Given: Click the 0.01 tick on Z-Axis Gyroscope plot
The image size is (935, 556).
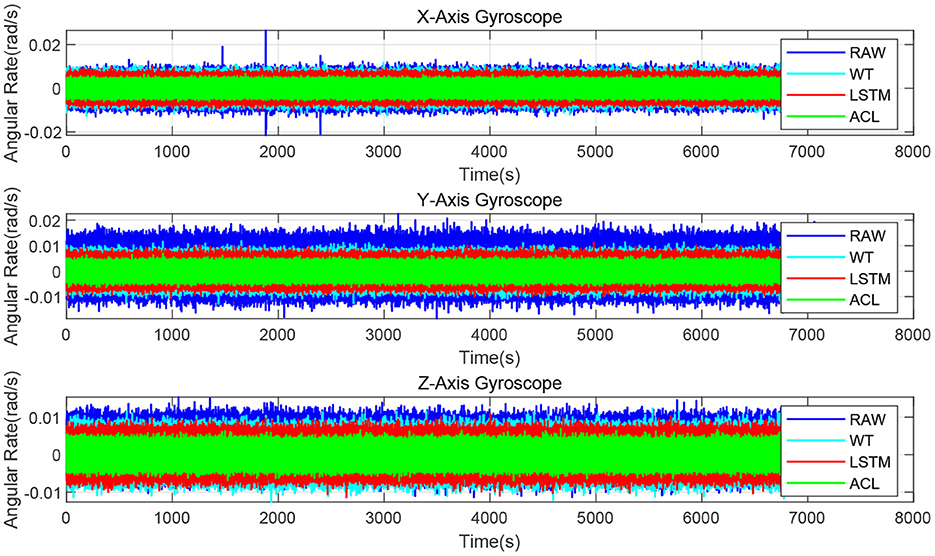Looking at the screenshot, I should (x=45, y=418).
